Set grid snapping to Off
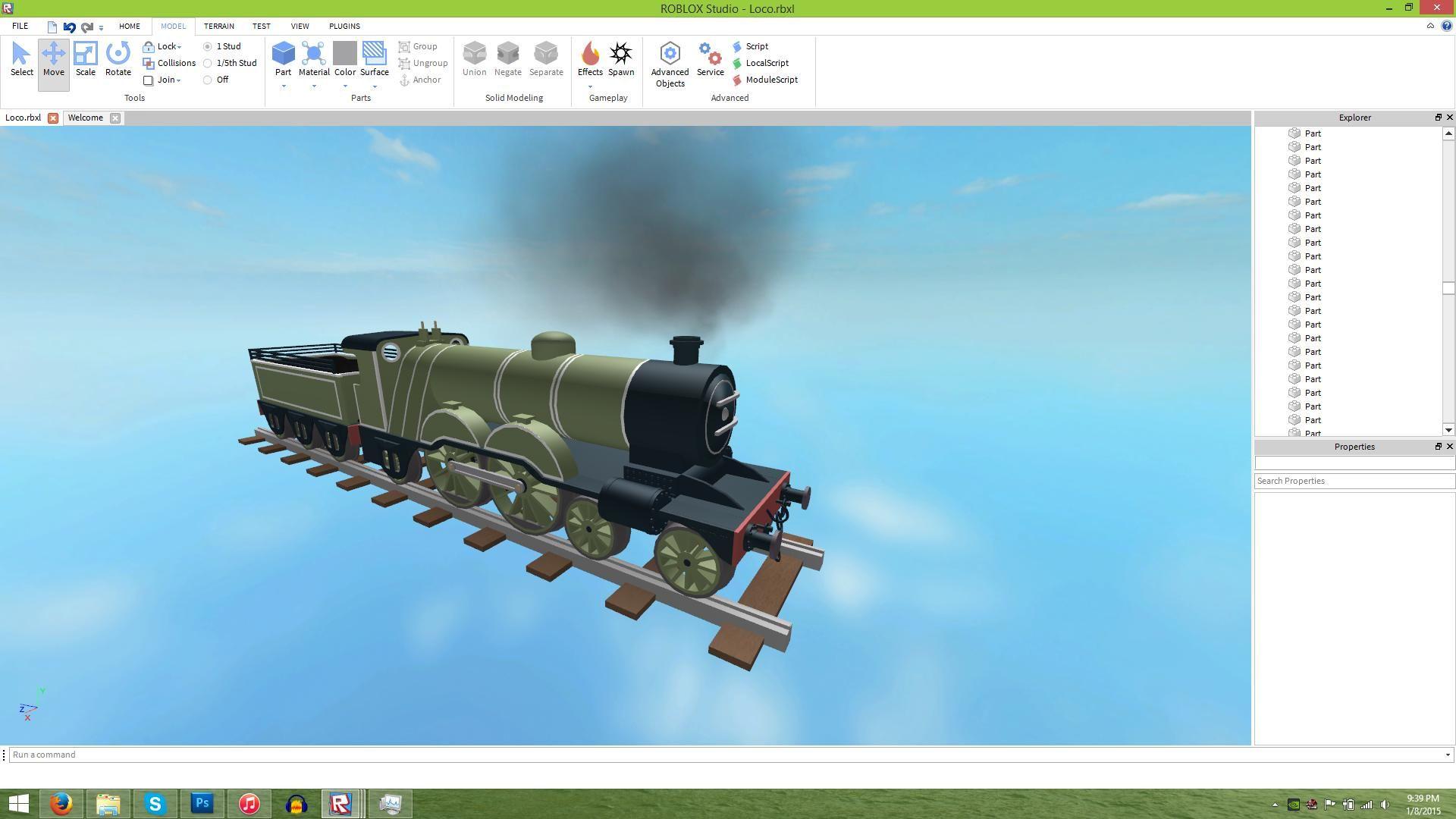This screenshot has height=819, width=1456. coord(208,80)
